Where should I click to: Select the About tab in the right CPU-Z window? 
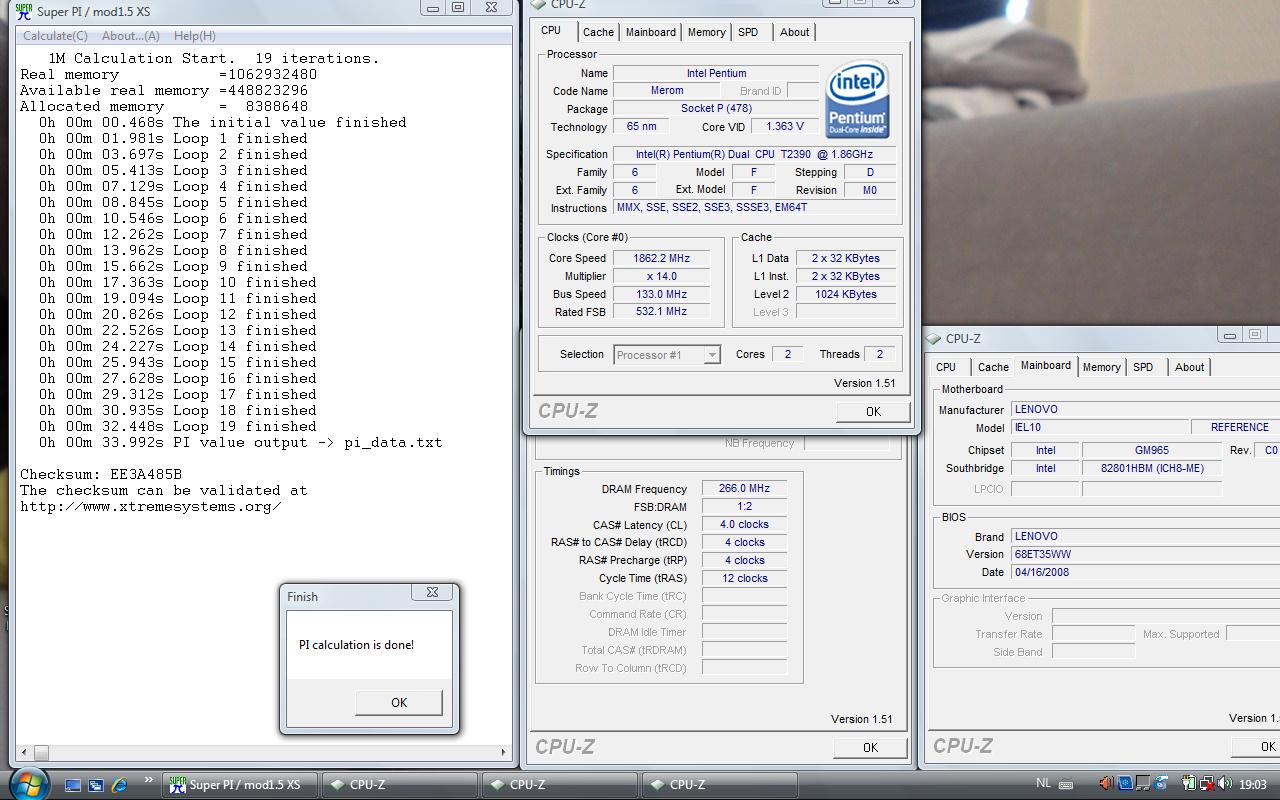1189,367
